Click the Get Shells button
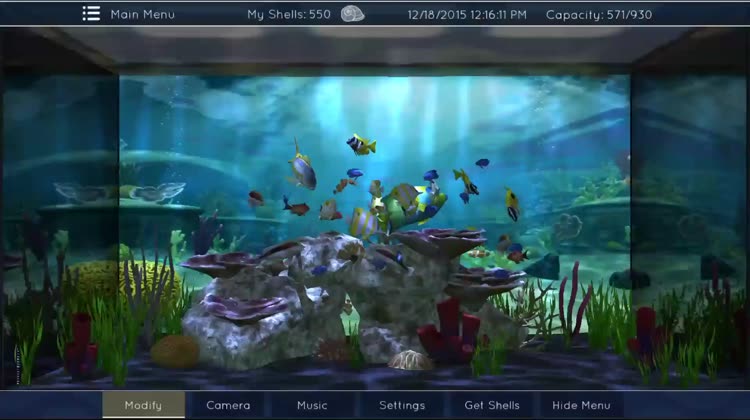 (492, 405)
